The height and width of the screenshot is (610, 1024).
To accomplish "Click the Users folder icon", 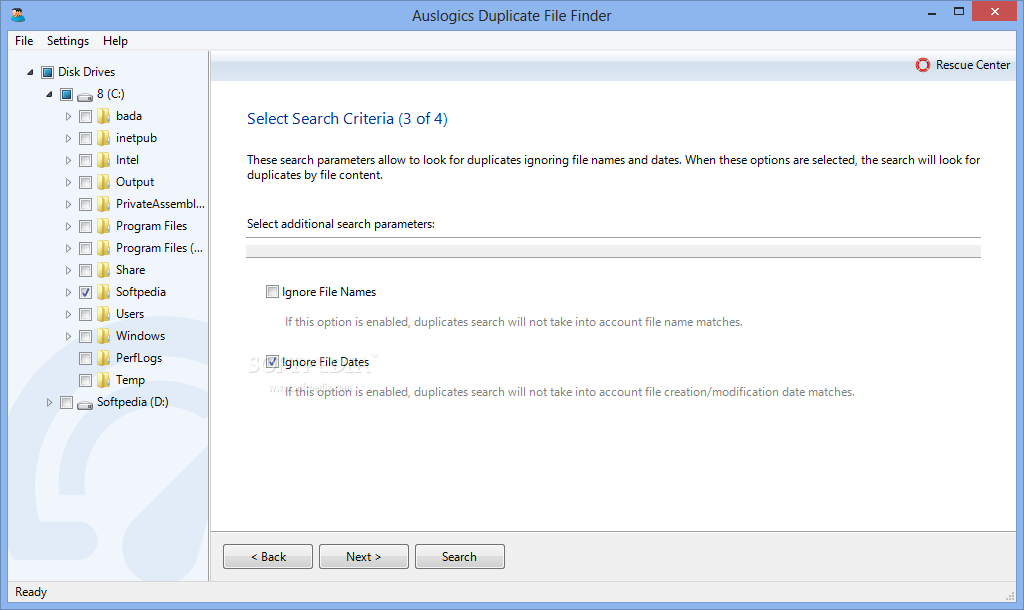I will pos(103,314).
